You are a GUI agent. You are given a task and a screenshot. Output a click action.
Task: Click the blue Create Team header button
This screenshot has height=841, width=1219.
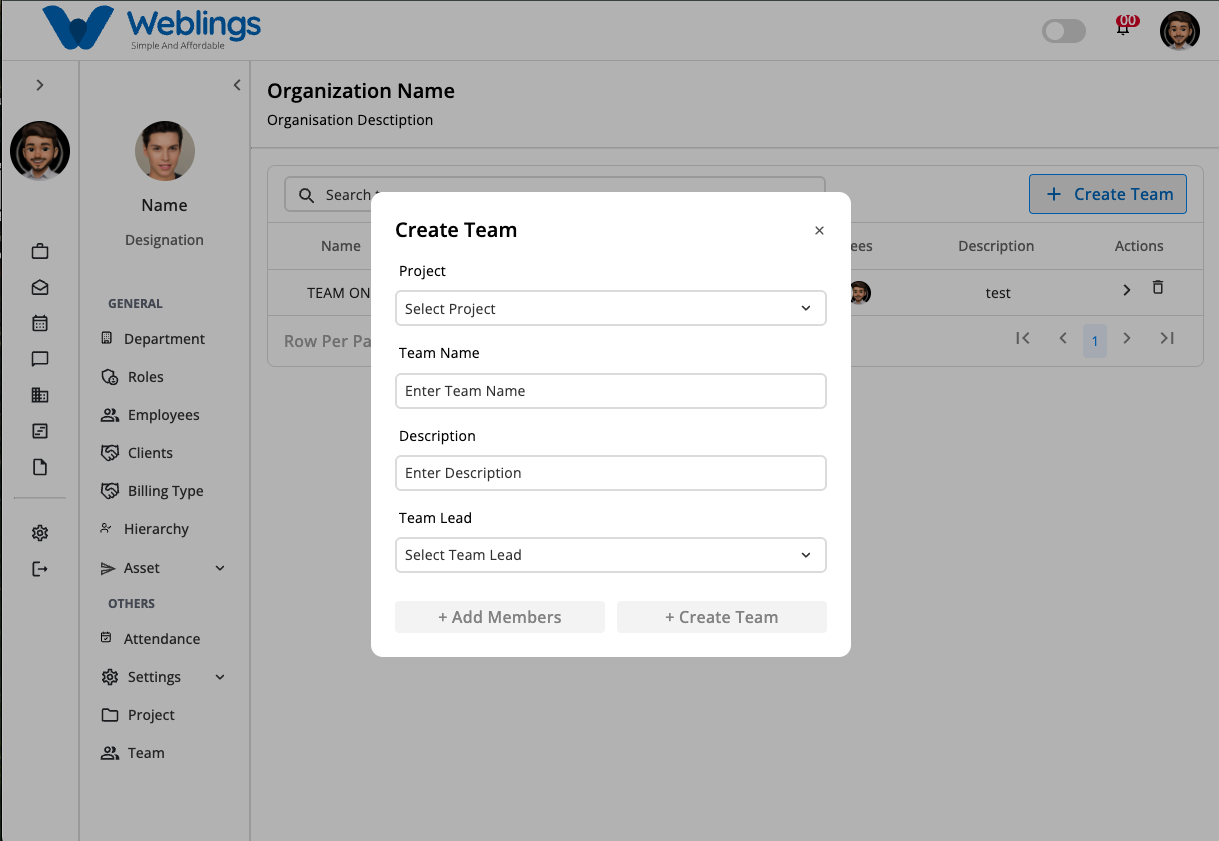[x=1108, y=194]
